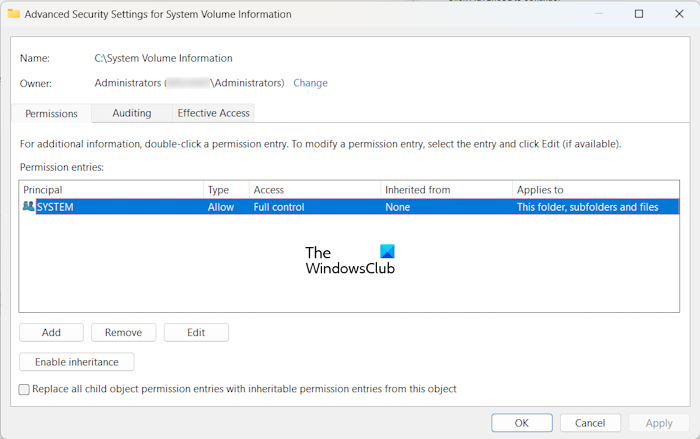Switch to the Auditing tab
Image resolution: width=700 pixels, height=439 pixels.
(x=132, y=113)
